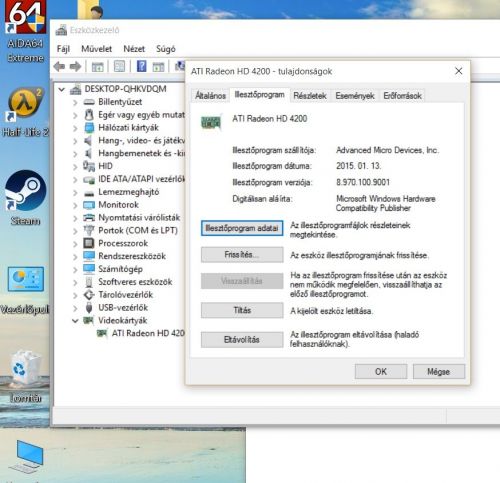500x483 pixels.
Task: Open the Súgó menu
Action: [x=166, y=49]
